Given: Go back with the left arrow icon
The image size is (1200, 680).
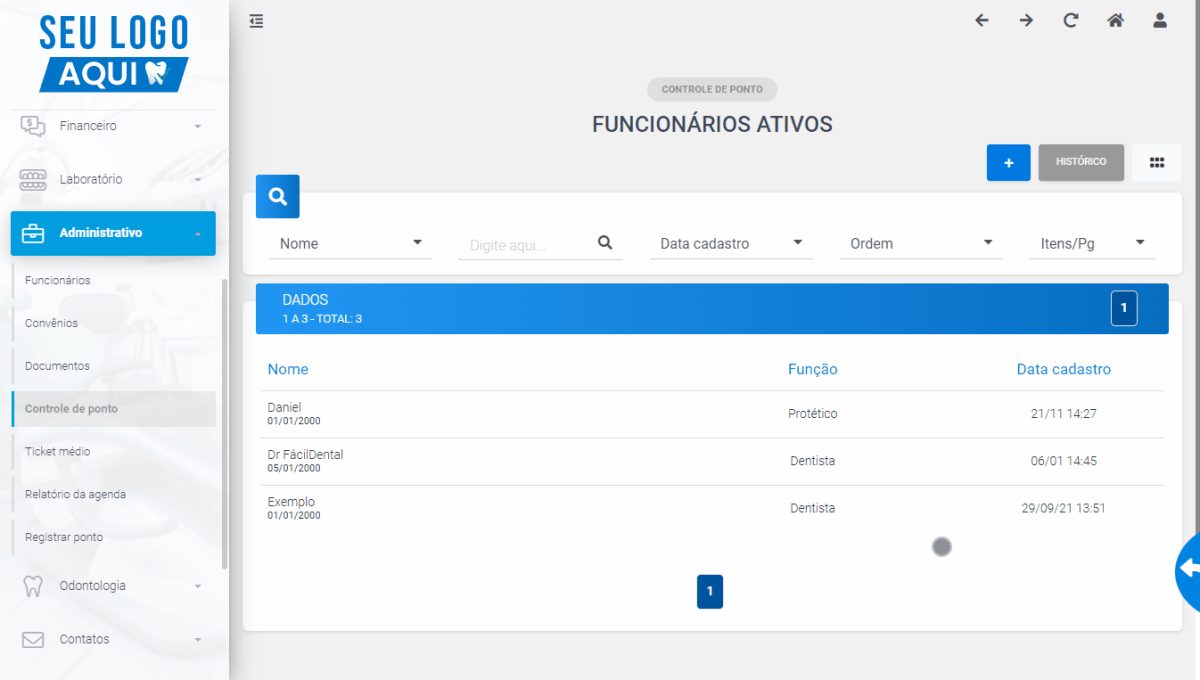Looking at the screenshot, I should [x=982, y=20].
